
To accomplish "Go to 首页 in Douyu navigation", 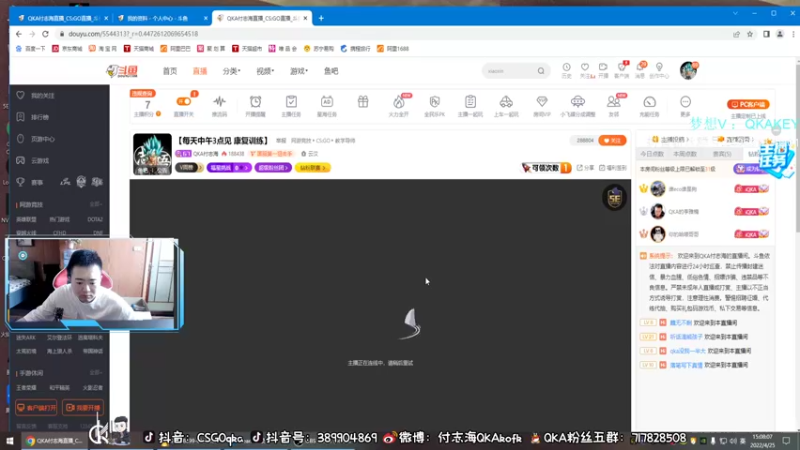I will 169,71.
